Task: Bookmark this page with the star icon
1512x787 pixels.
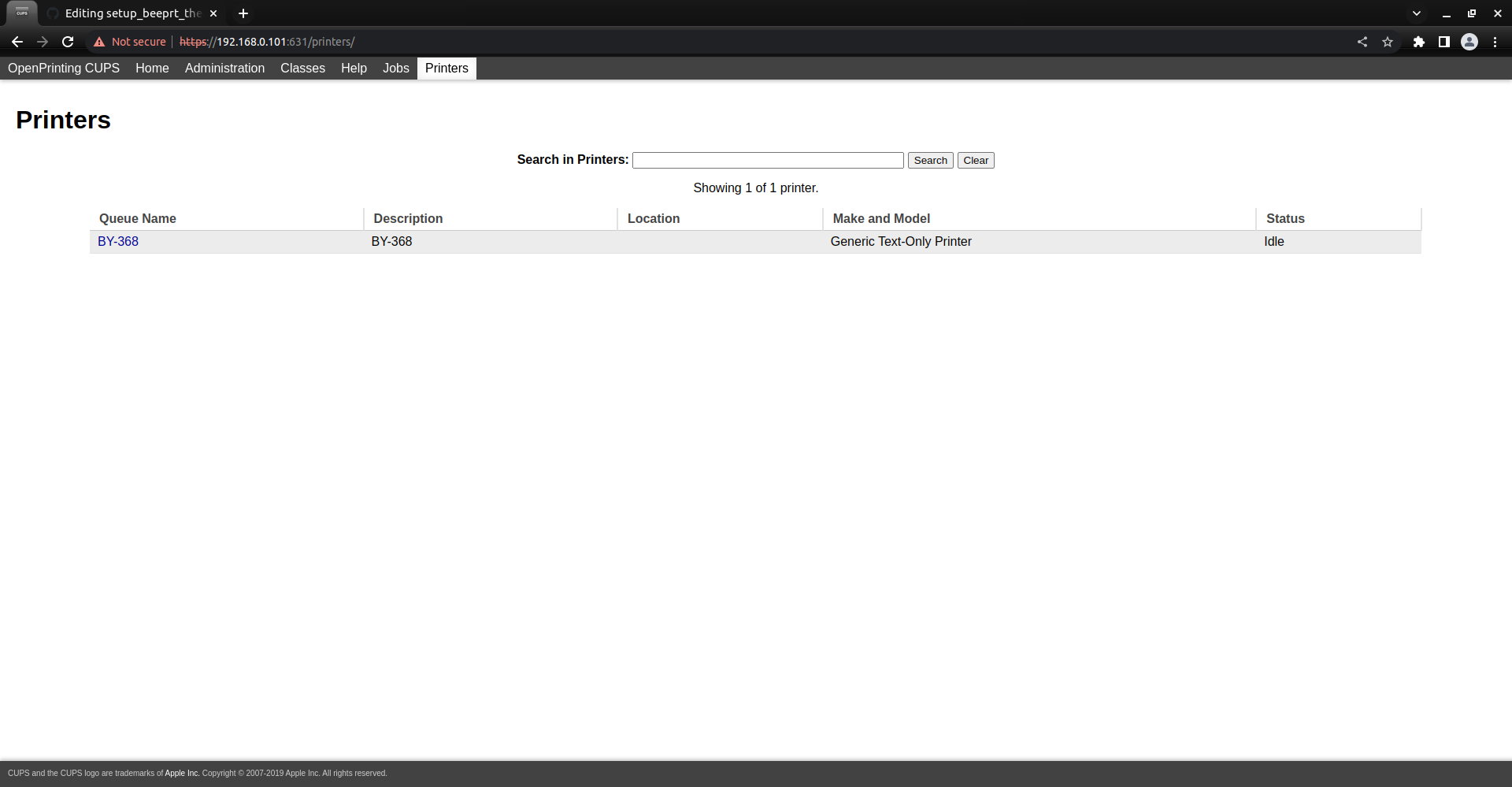Action: click(x=1388, y=42)
